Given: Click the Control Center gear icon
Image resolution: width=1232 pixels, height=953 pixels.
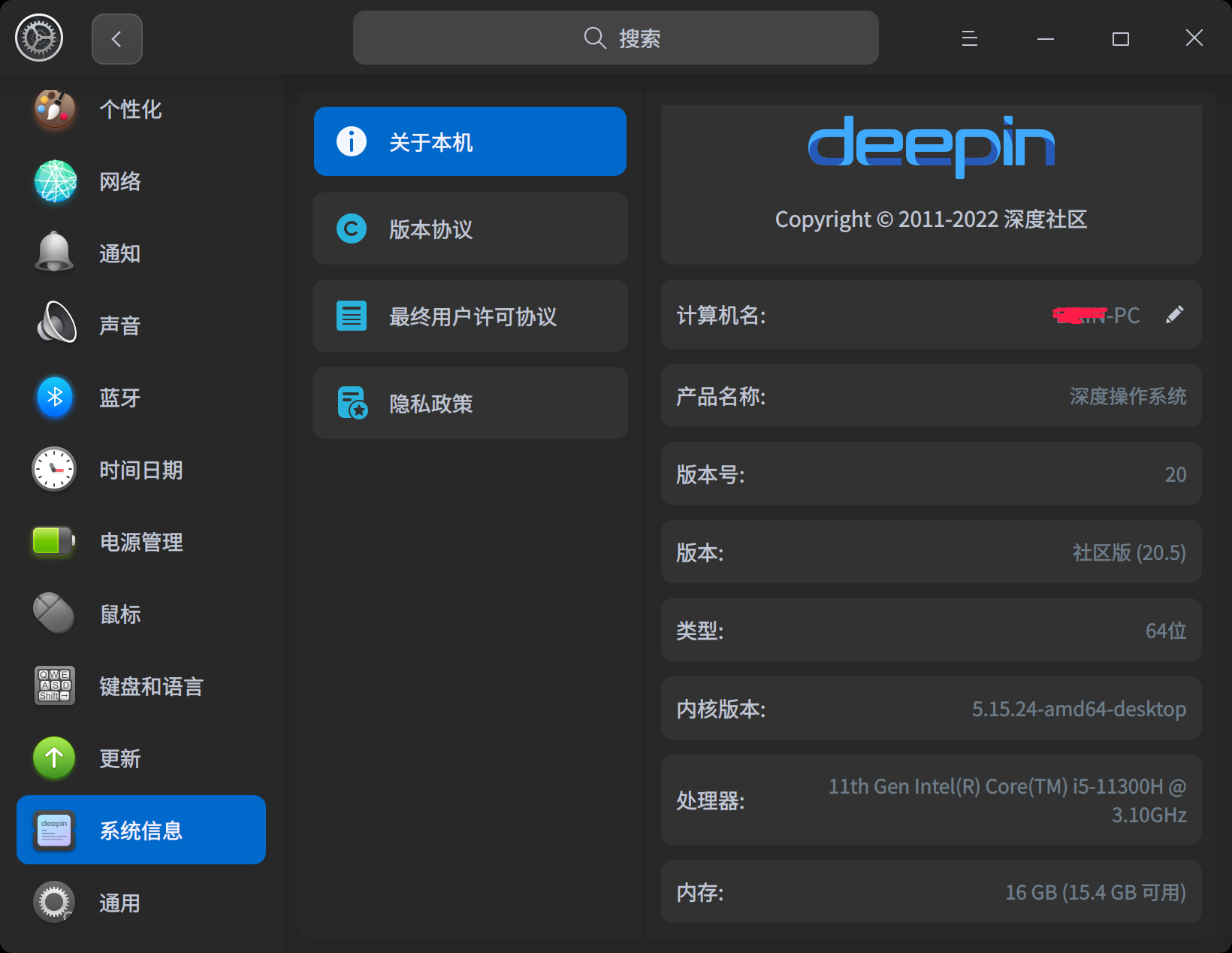Looking at the screenshot, I should (x=39, y=38).
